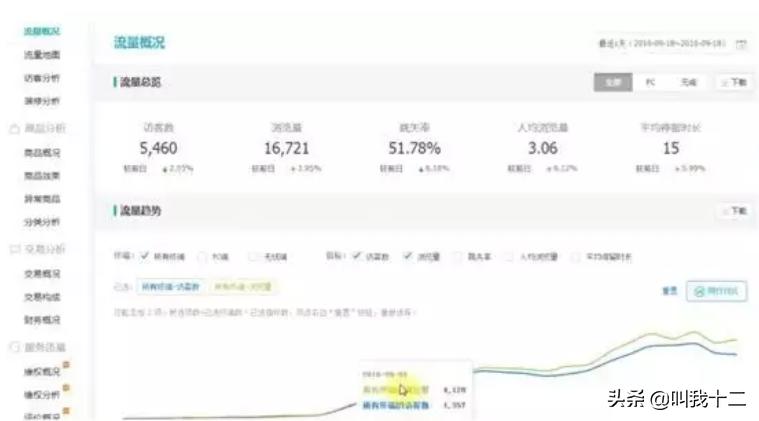Click the 重置 reset link
The width and height of the screenshot is (759, 421).
tap(669, 291)
